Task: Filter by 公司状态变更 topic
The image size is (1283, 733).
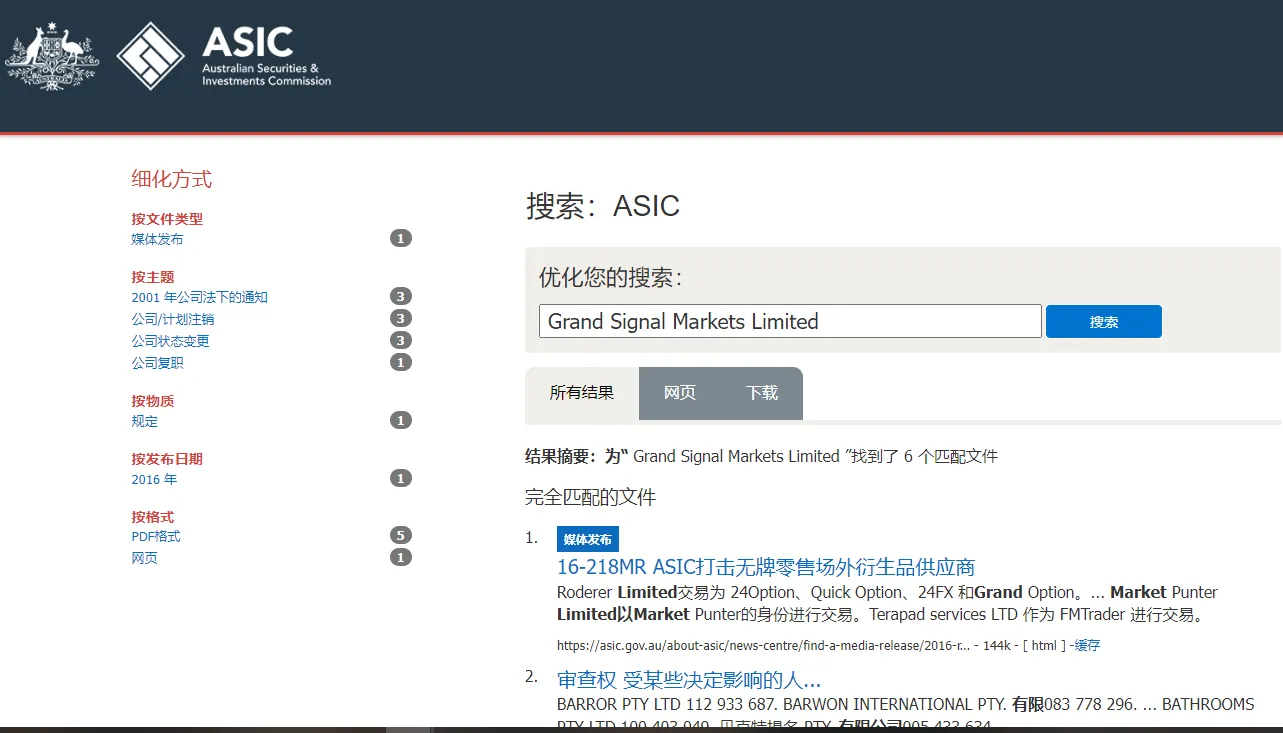Action: tap(170, 341)
